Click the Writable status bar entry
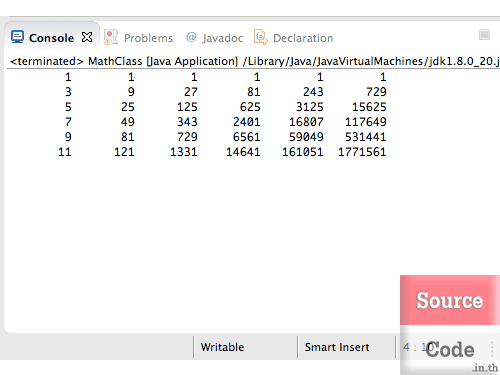Viewport: 500px width, 375px height. (x=222, y=347)
